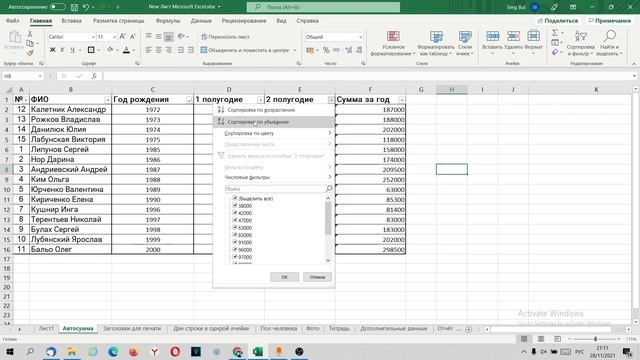Image resolution: width=640 pixels, height=360 pixels.
Task: Switch to Page Layout view icon
Action: 540,339
